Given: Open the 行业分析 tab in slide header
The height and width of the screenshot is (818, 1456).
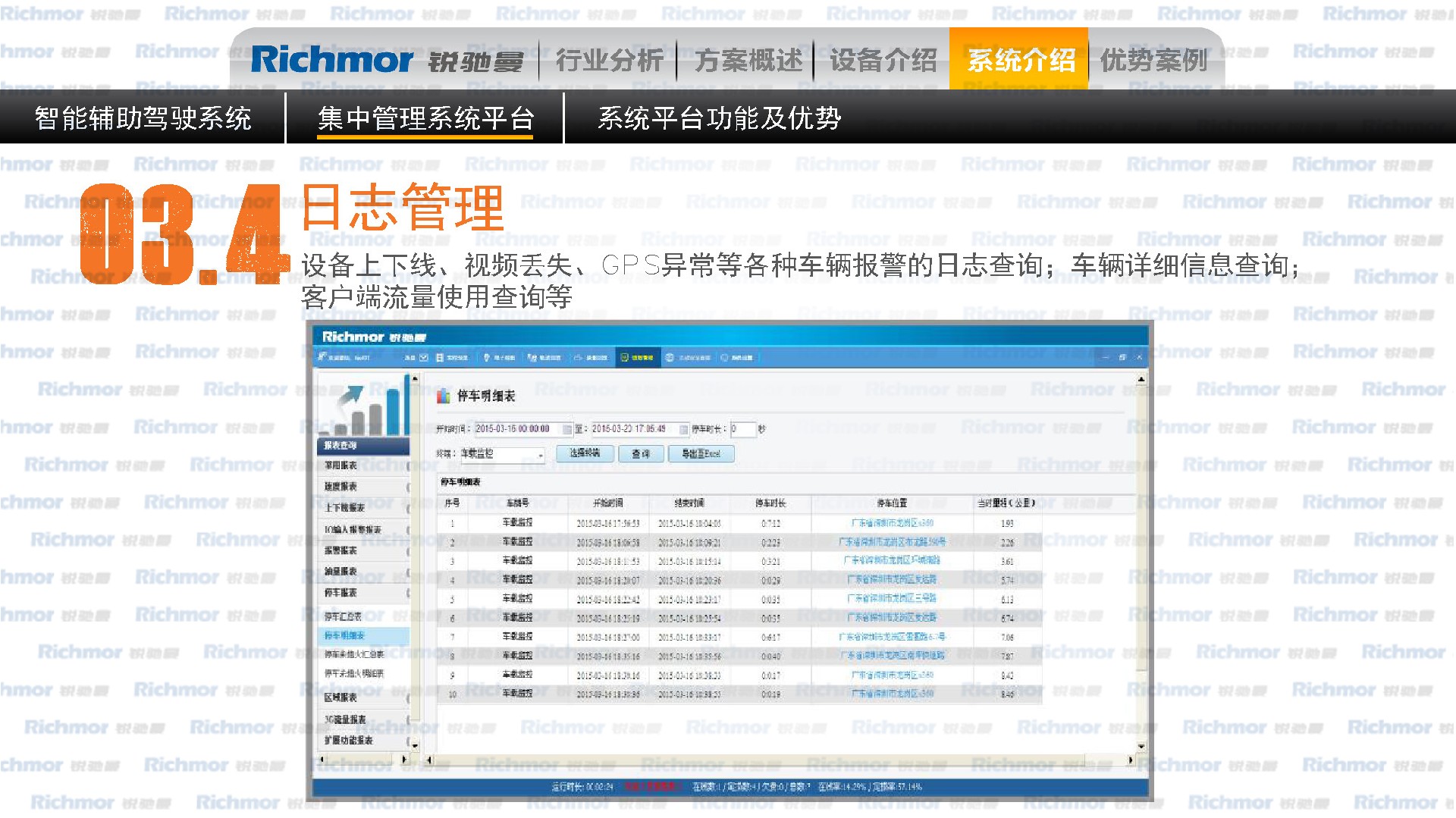Looking at the screenshot, I should click(609, 60).
